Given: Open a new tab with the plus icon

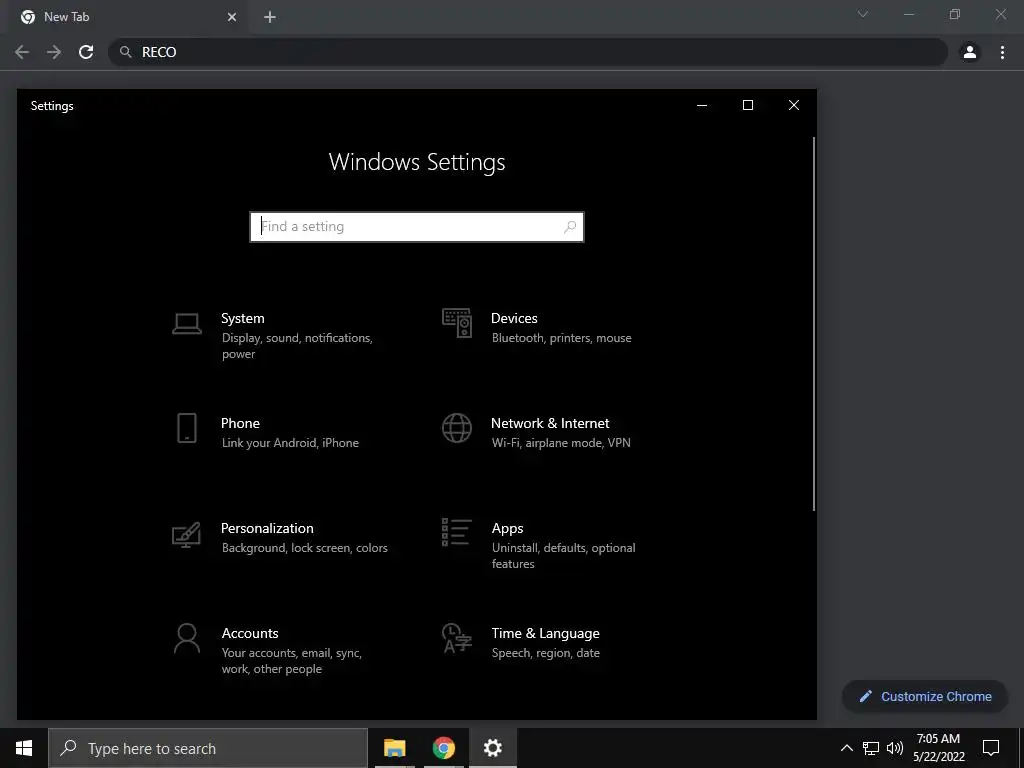Looking at the screenshot, I should tap(270, 17).
